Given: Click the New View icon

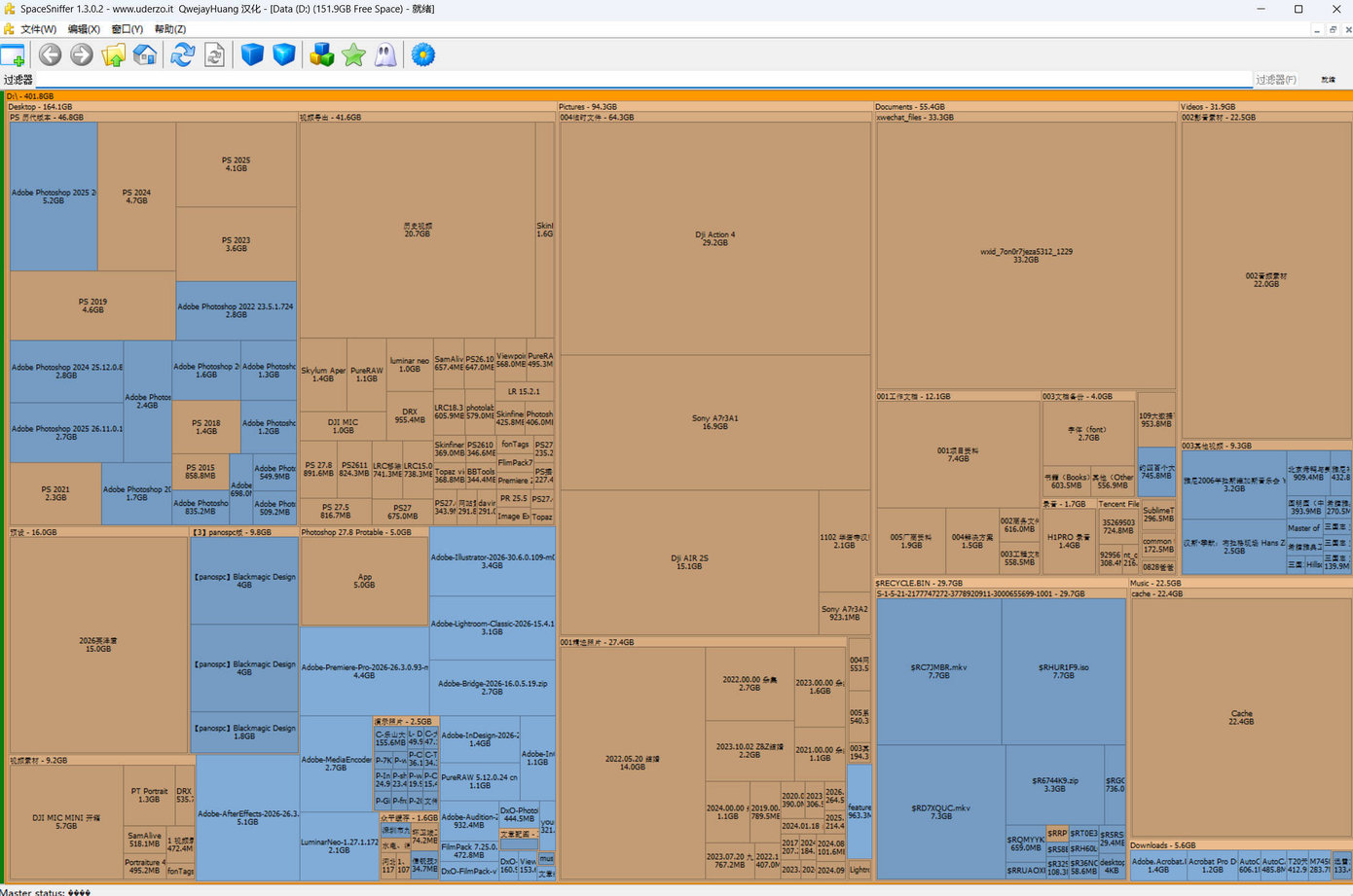Looking at the screenshot, I should tap(13, 55).
